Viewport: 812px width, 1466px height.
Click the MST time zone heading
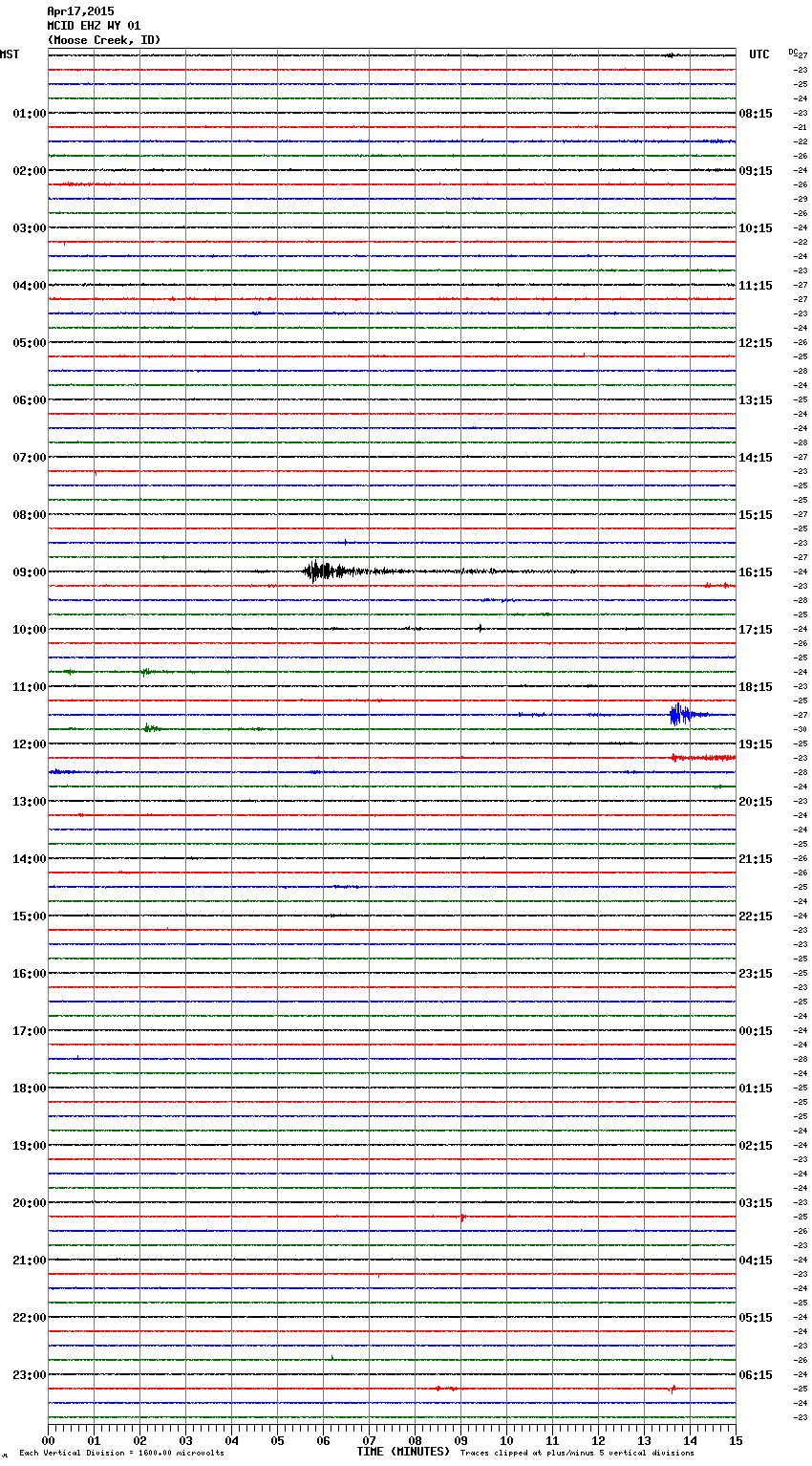pyautogui.click(x=10, y=54)
